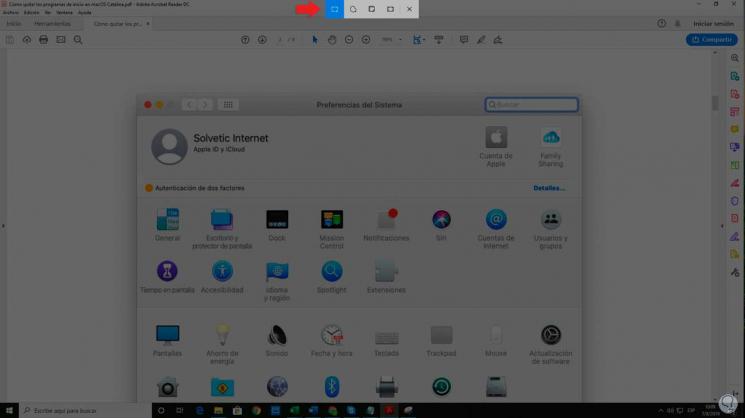Choose the hand pan tool
745x418 pixels.
tap(332, 40)
